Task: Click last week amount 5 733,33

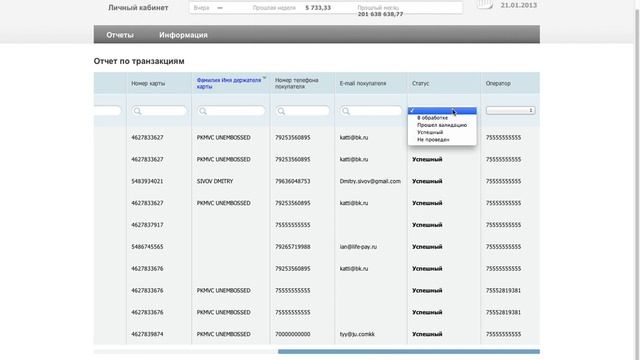Action: (x=318, y=8)
